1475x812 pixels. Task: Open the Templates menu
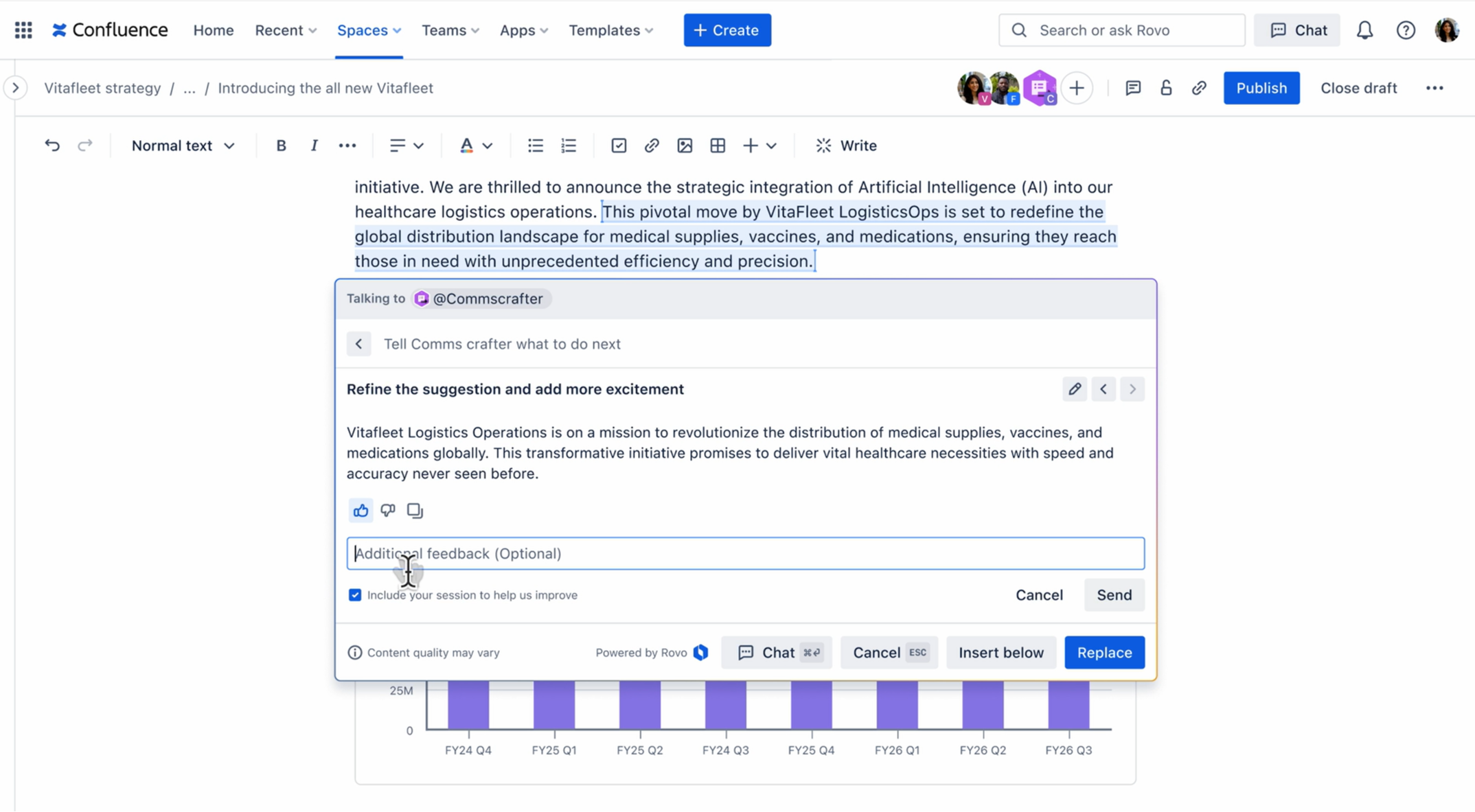click(610, 30)
